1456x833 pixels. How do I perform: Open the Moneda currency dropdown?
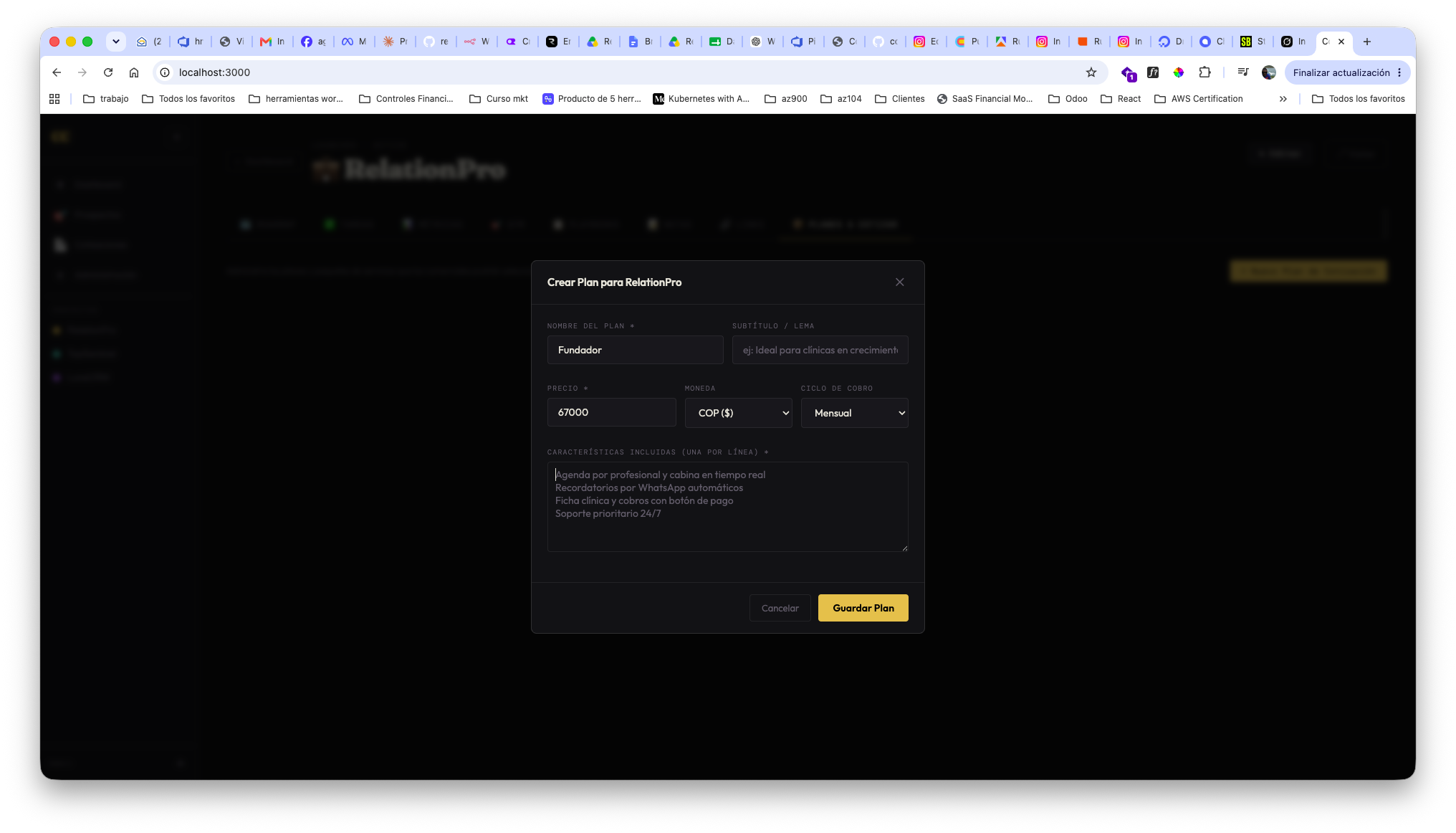click(738, 413)
